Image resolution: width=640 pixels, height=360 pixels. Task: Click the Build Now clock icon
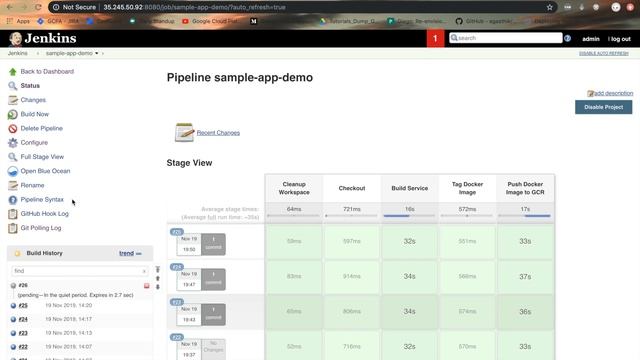13,114
